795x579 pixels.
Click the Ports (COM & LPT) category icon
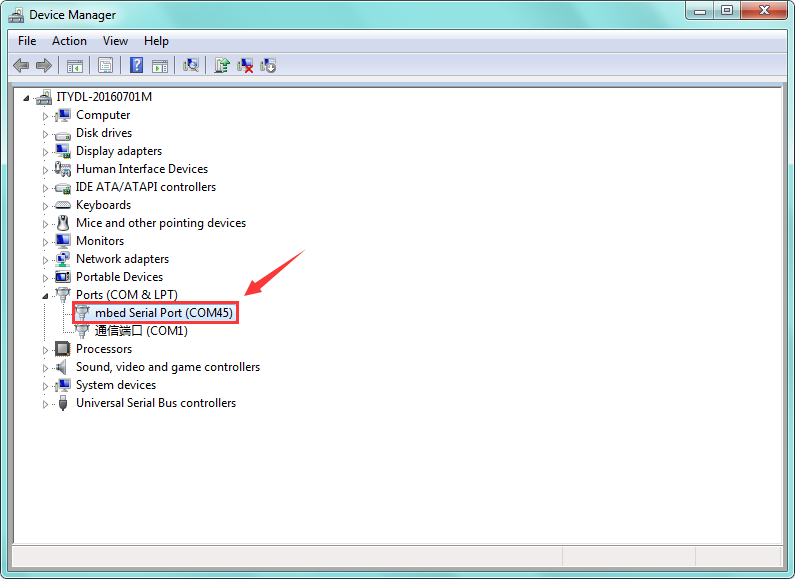click(63, 295)
